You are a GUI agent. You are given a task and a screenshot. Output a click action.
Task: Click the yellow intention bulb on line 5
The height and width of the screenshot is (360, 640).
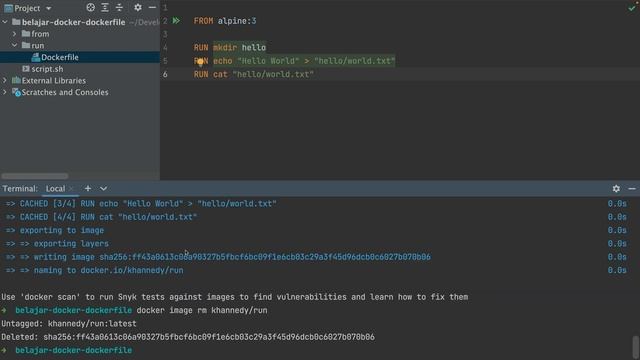200,62
